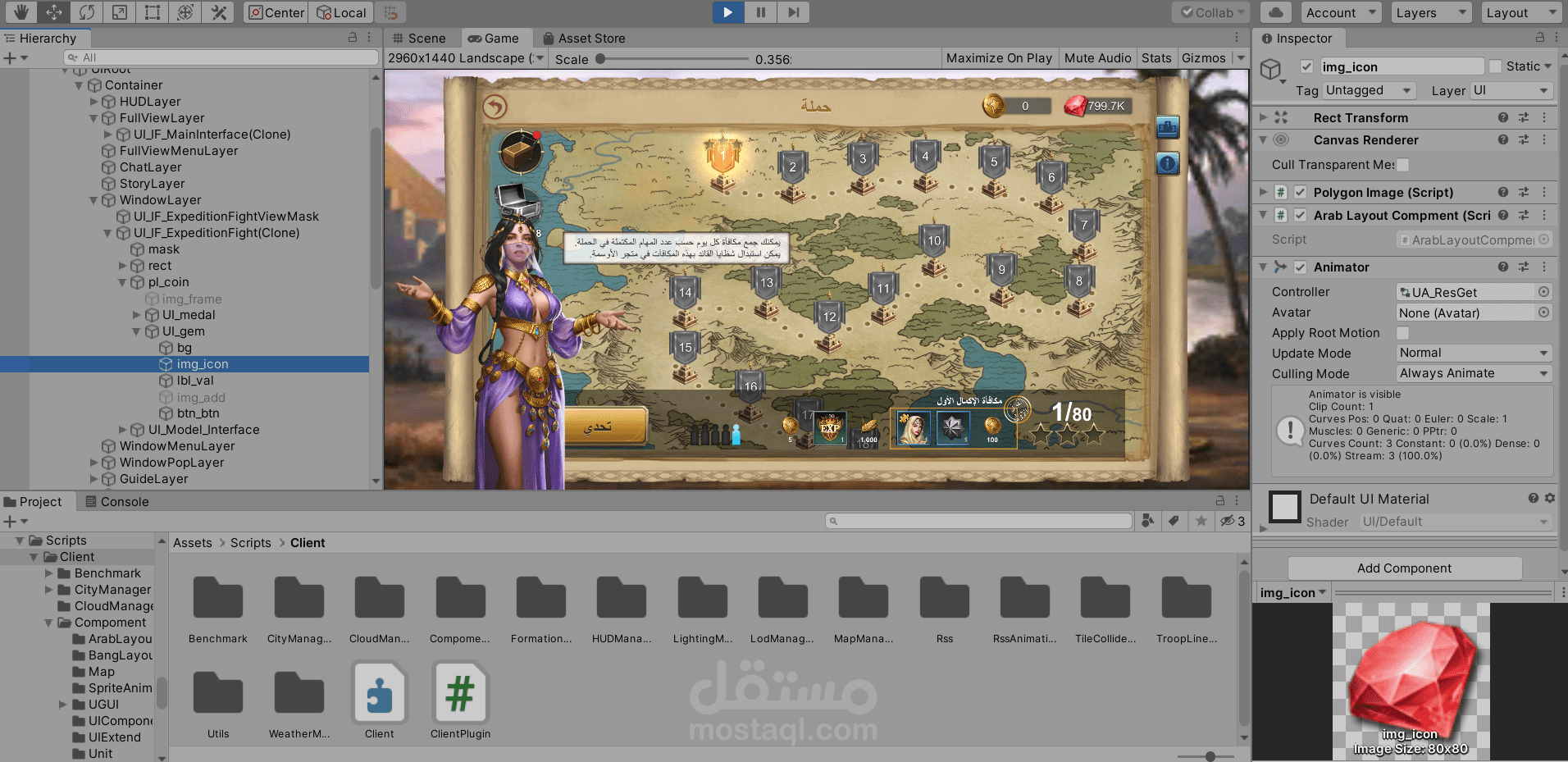Image resolution: width=1568 pixels, height=762 pixels.
Task: Switch to the Asset Store tab
Action: click(x=584, y=39)
